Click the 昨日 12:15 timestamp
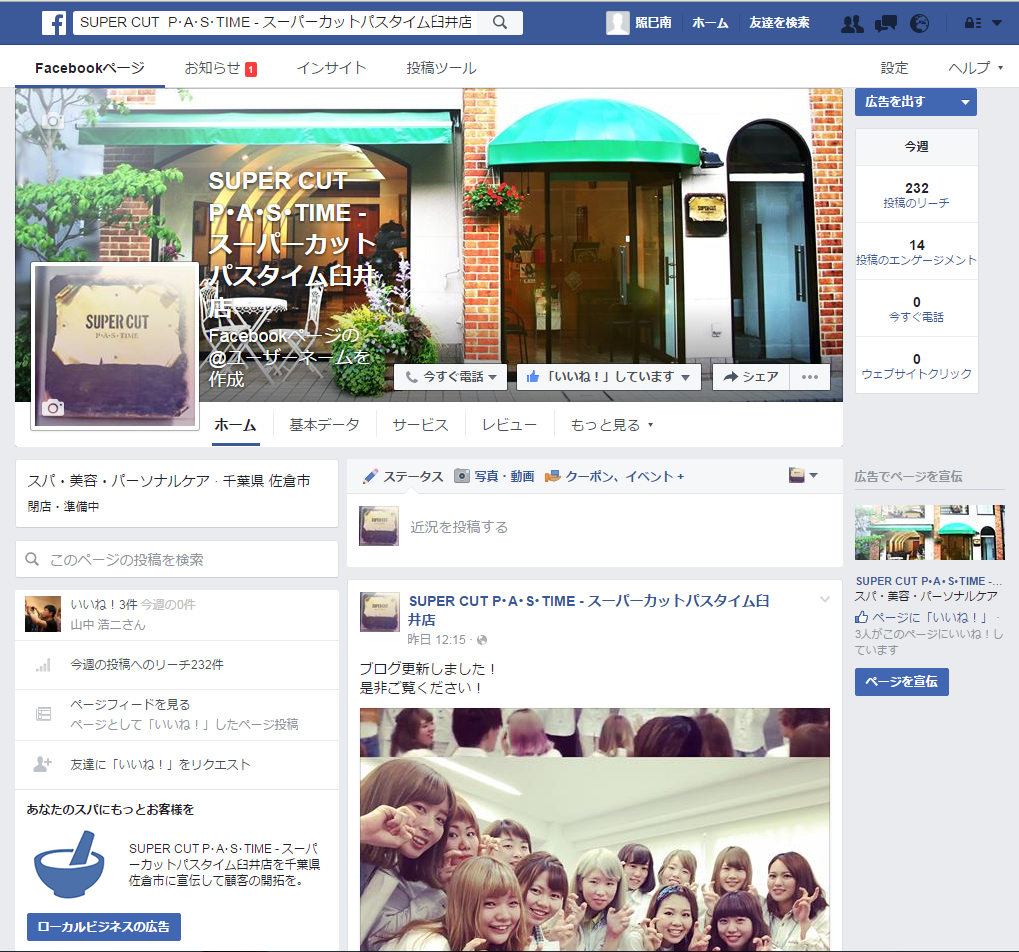1019x952 pixels. click(x=437, y=640)
